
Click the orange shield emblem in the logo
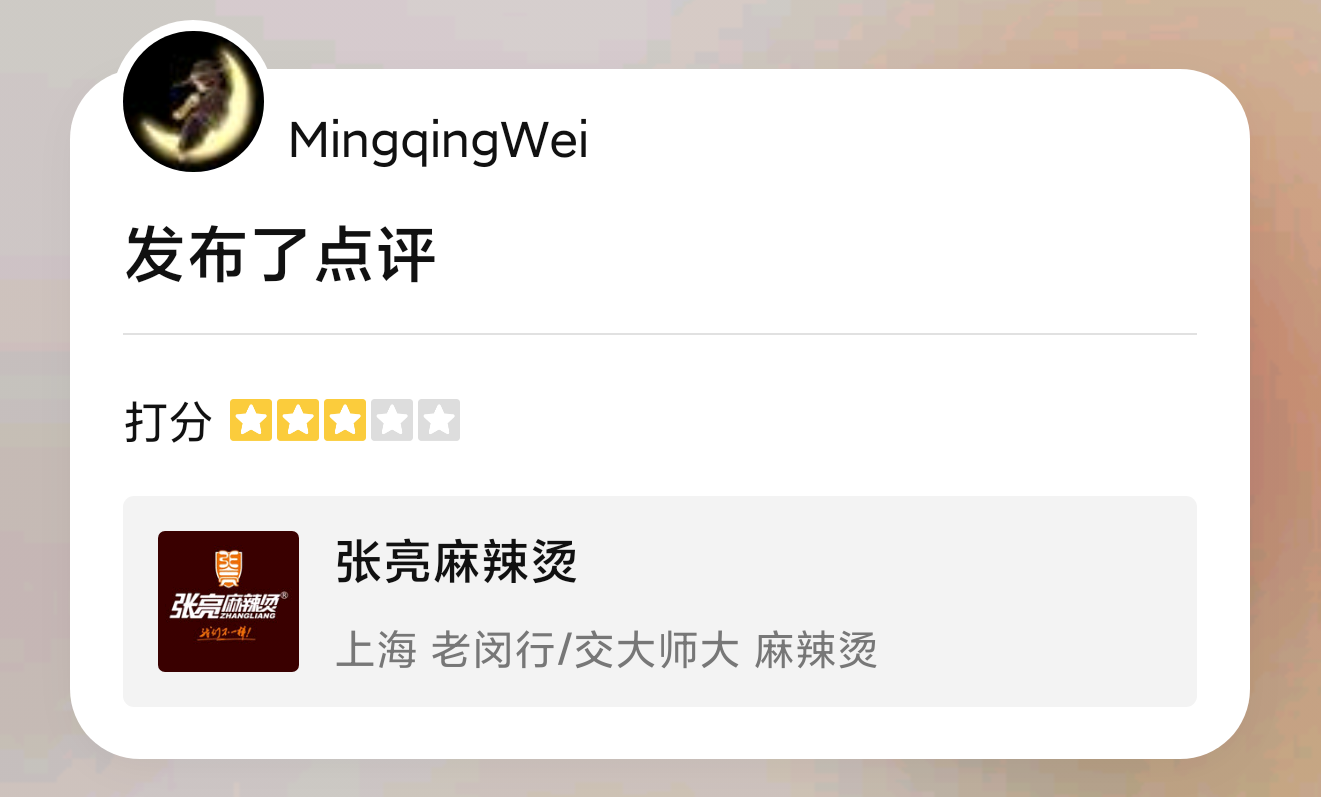(229, 567)
